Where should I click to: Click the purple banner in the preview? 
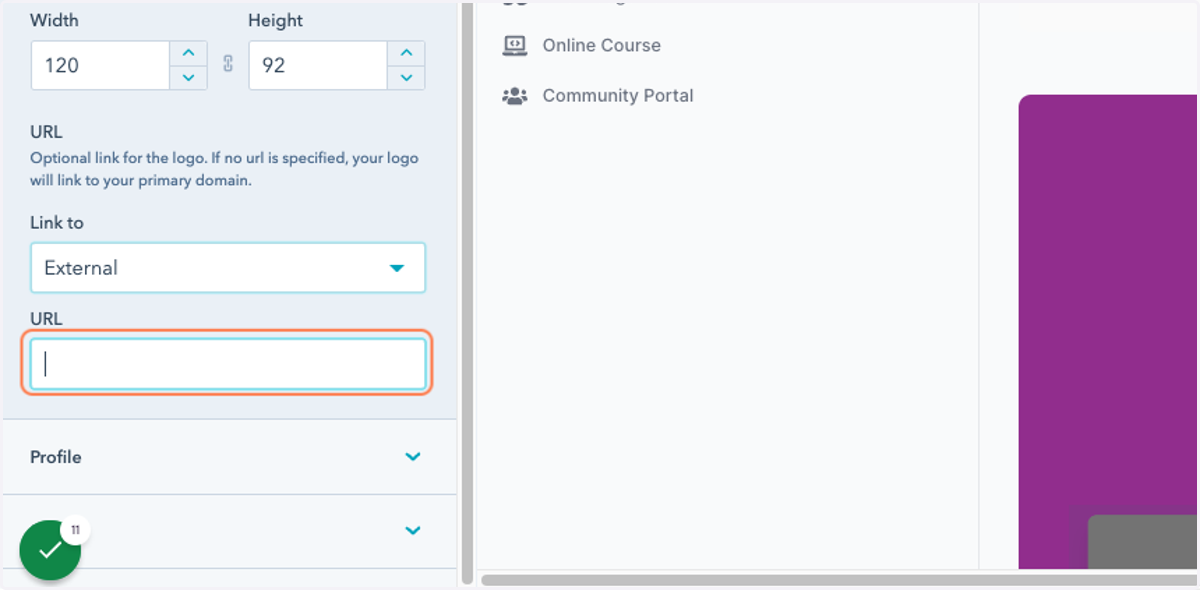coord(1108,330)
